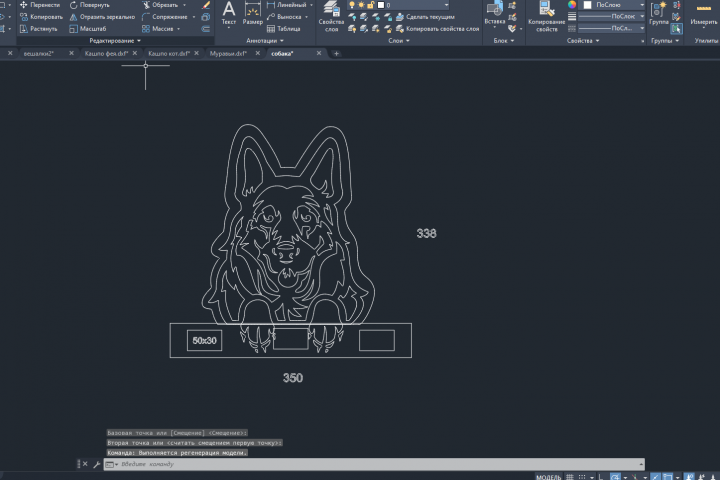The height and width of the screenshot is (480, 720).
Task: Expand the Свойства panel
Action: point(583,41)
